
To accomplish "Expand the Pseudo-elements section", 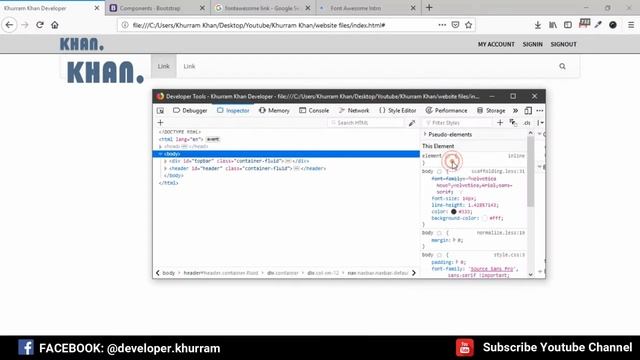I will [425, 134].
